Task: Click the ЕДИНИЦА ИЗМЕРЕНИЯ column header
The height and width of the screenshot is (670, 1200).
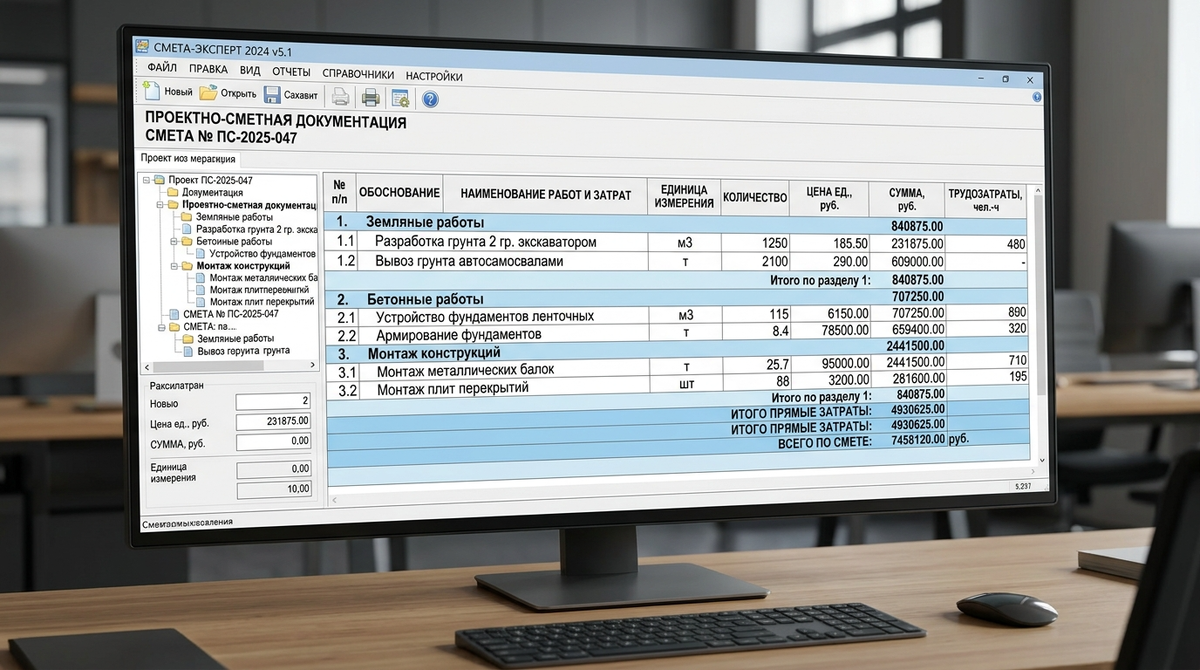Action: [683, 196]
